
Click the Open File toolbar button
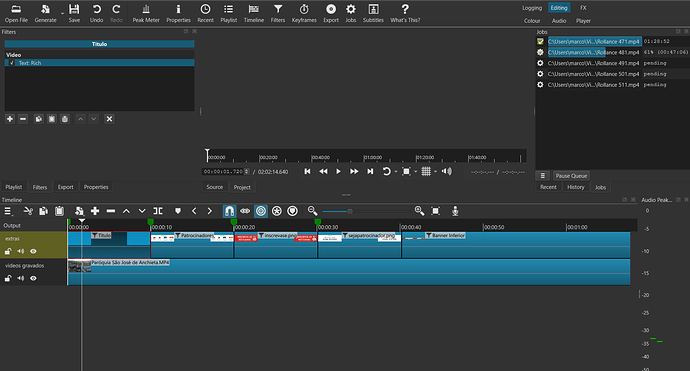click(16, 13)
